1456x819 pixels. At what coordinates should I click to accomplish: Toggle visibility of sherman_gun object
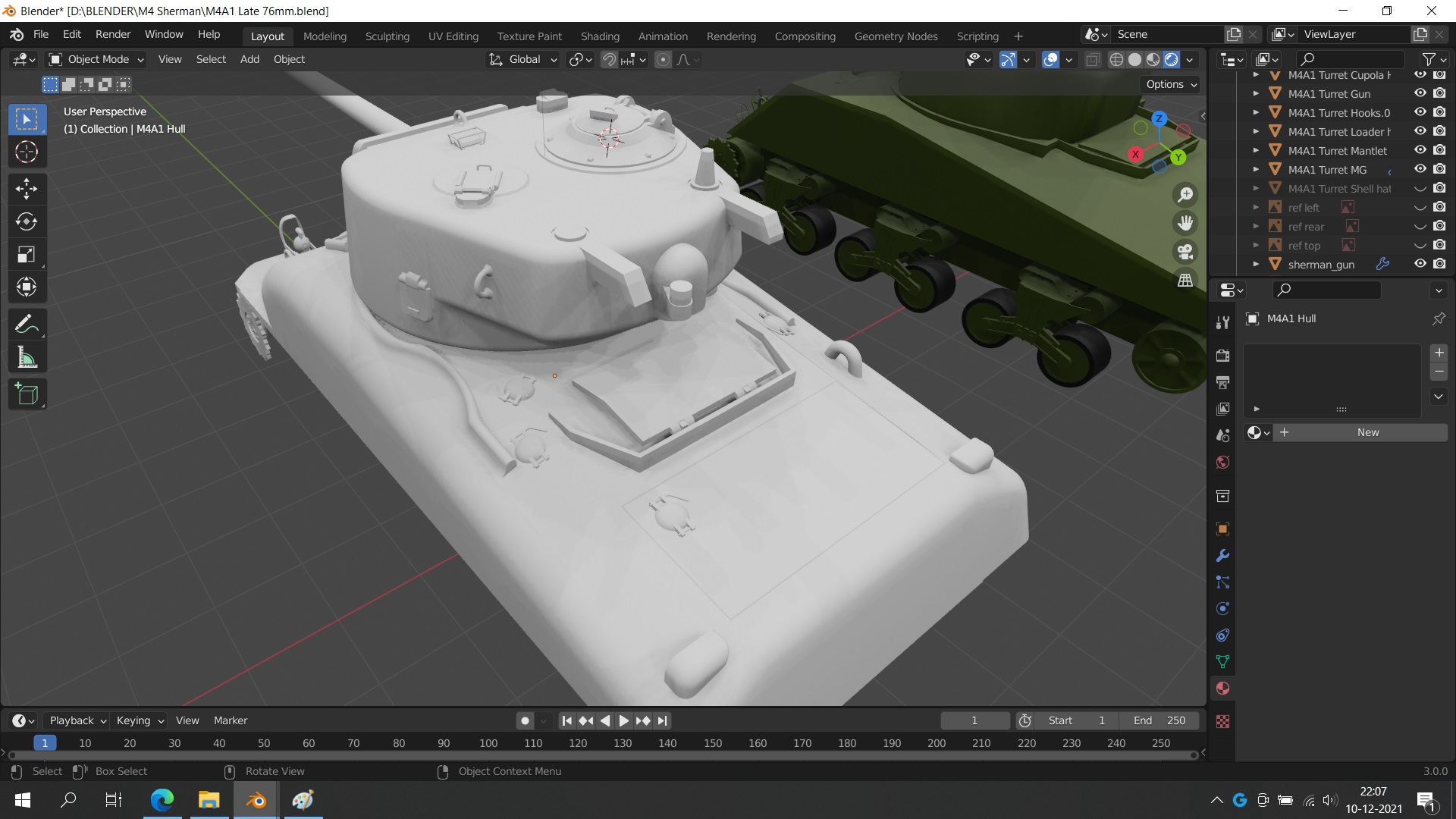coord(1420,264)
